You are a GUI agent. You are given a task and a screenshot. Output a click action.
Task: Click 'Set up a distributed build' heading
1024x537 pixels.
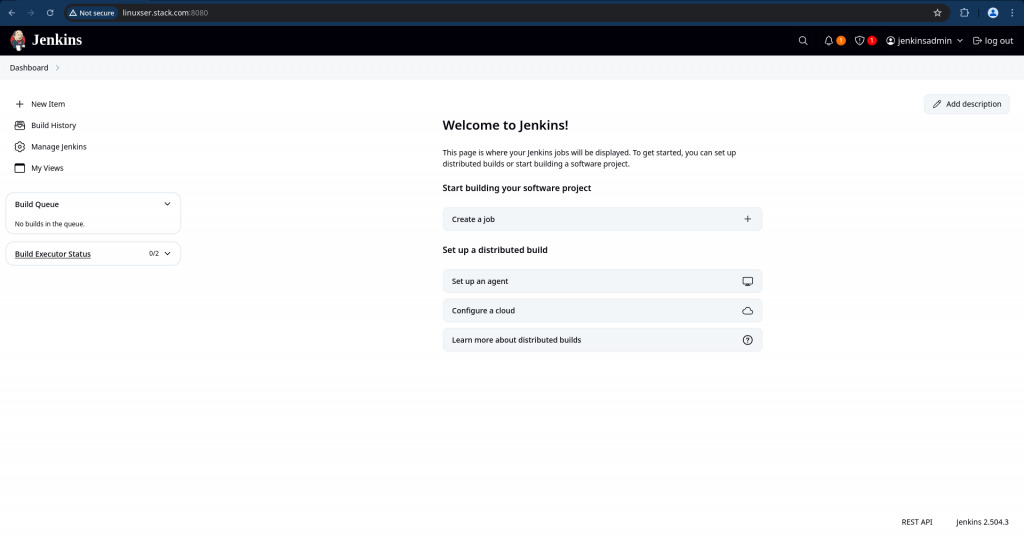pos(495,250)
